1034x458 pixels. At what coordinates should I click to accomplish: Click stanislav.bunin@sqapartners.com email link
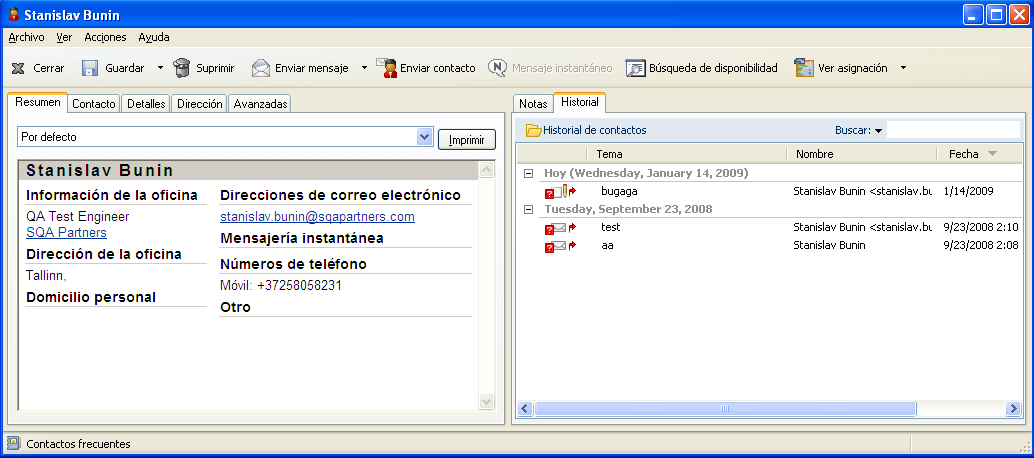pos(317,217)
